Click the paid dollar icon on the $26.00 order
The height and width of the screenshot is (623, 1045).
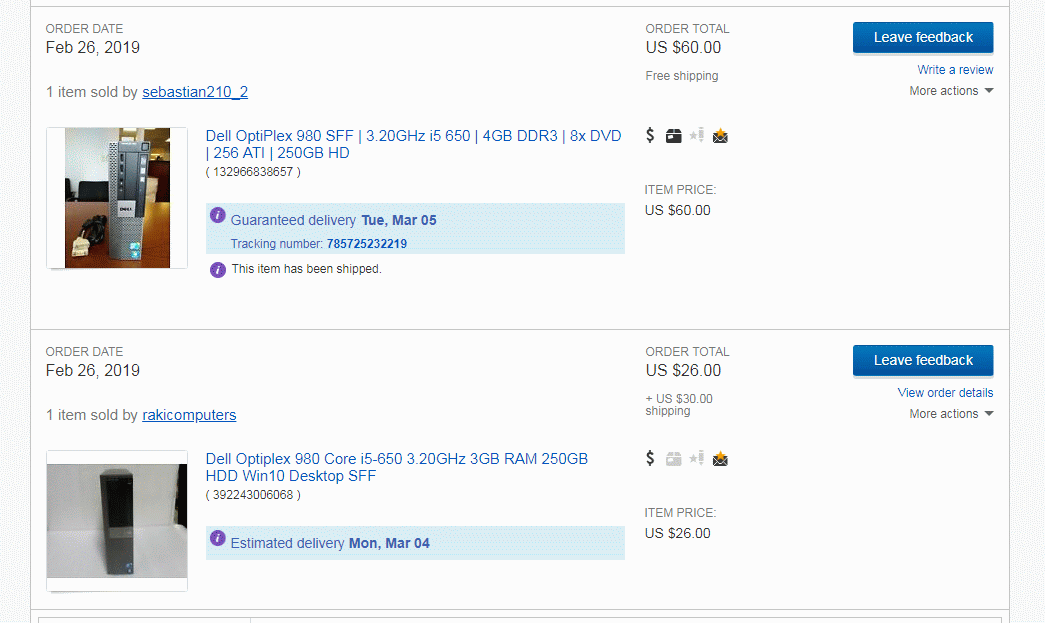(x=650, y=458)
